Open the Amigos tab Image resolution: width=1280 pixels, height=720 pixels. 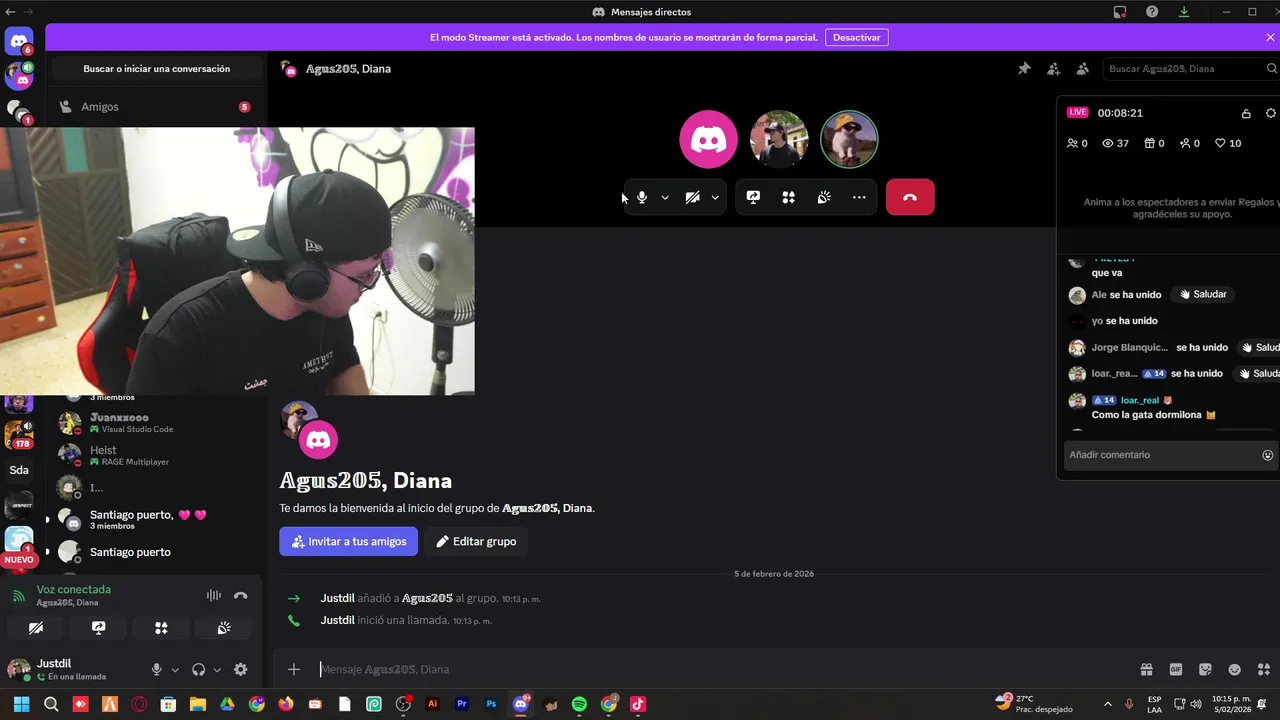[155, 106]
